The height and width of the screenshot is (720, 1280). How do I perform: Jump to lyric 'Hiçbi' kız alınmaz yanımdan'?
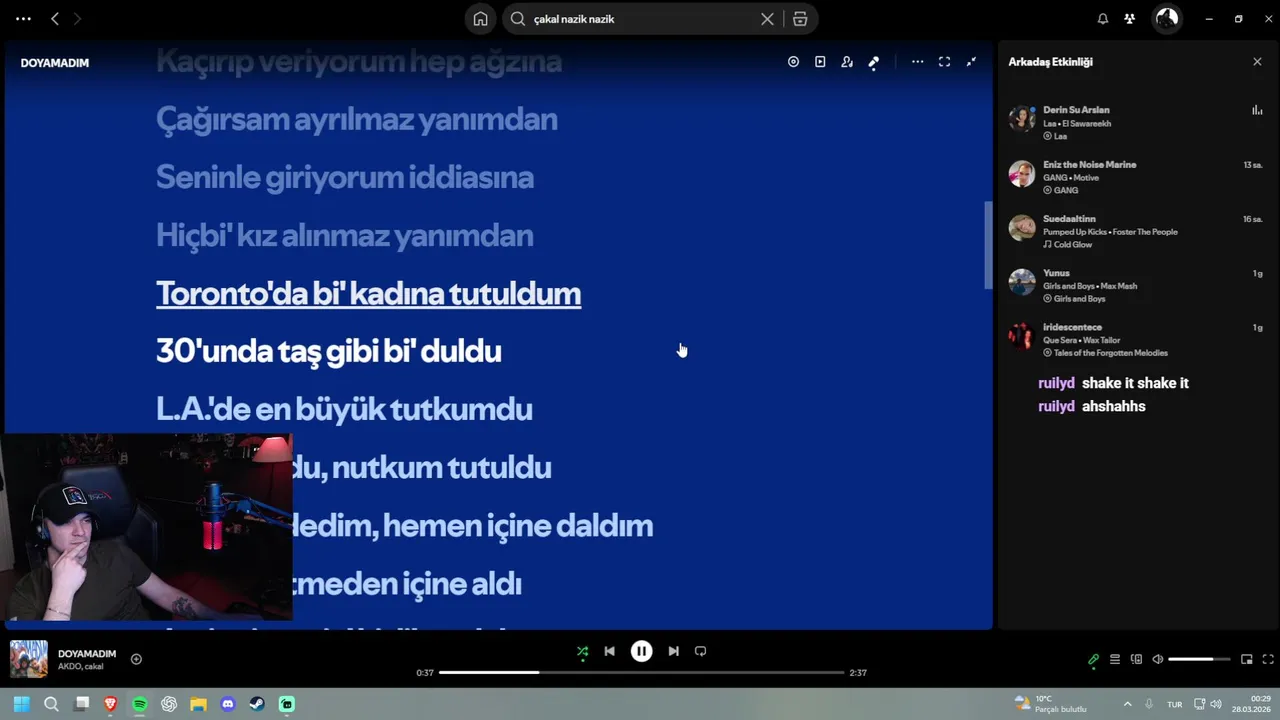(344, 235)
